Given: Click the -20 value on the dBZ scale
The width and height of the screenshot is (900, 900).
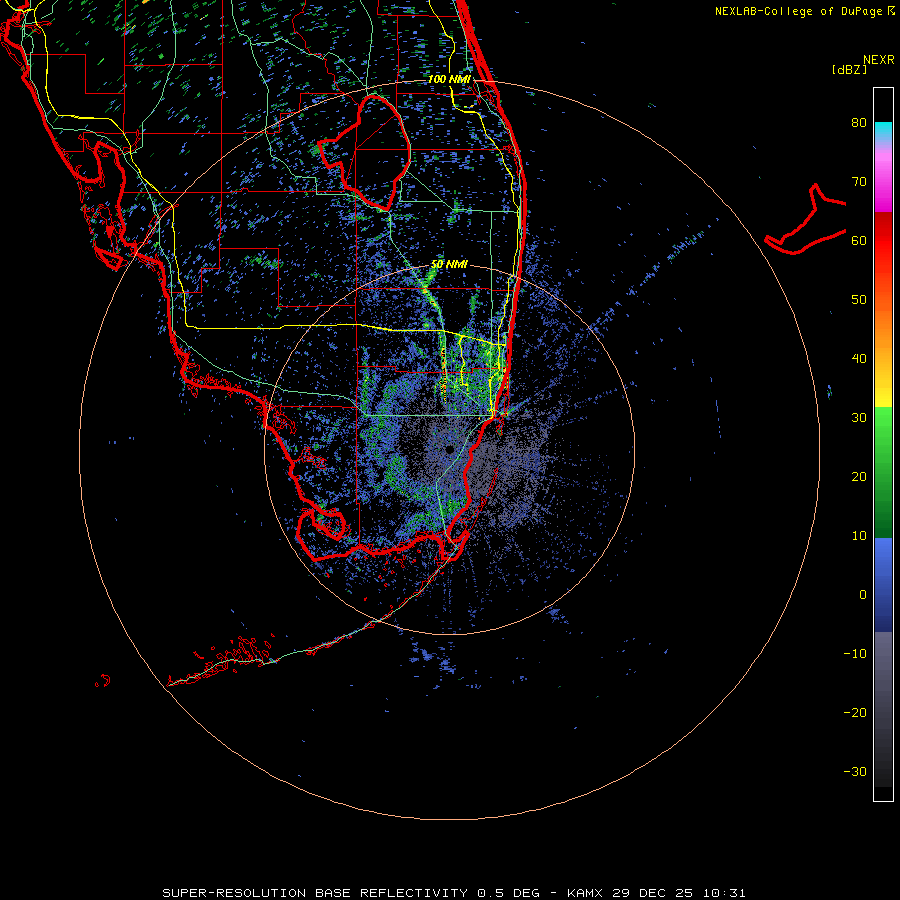Looking at the screenshot, I should (x=855, y=713).
